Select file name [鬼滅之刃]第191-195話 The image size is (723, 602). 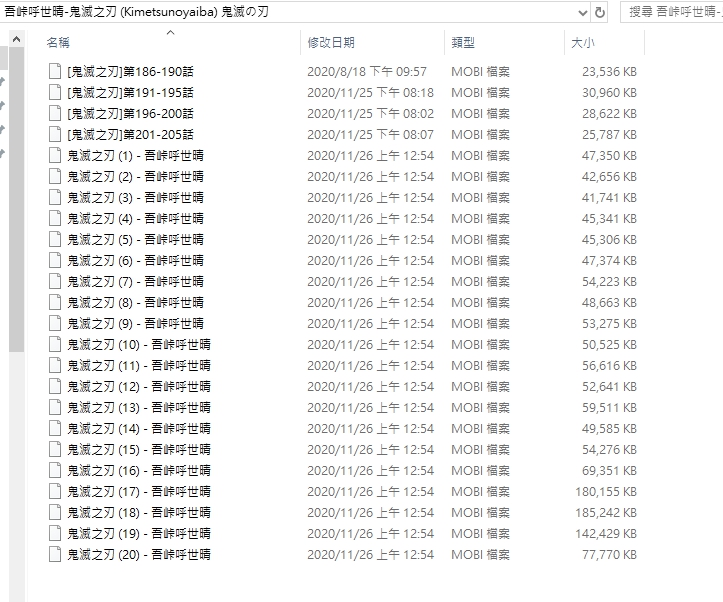point(130,93)
